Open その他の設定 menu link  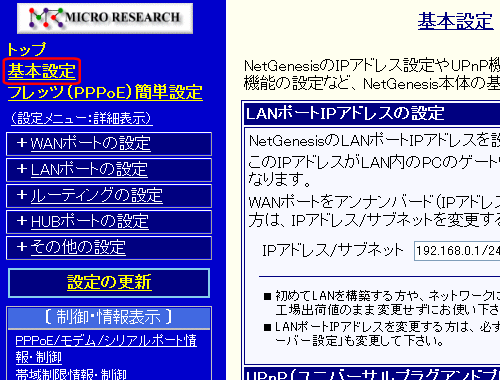tap(78, 248)
